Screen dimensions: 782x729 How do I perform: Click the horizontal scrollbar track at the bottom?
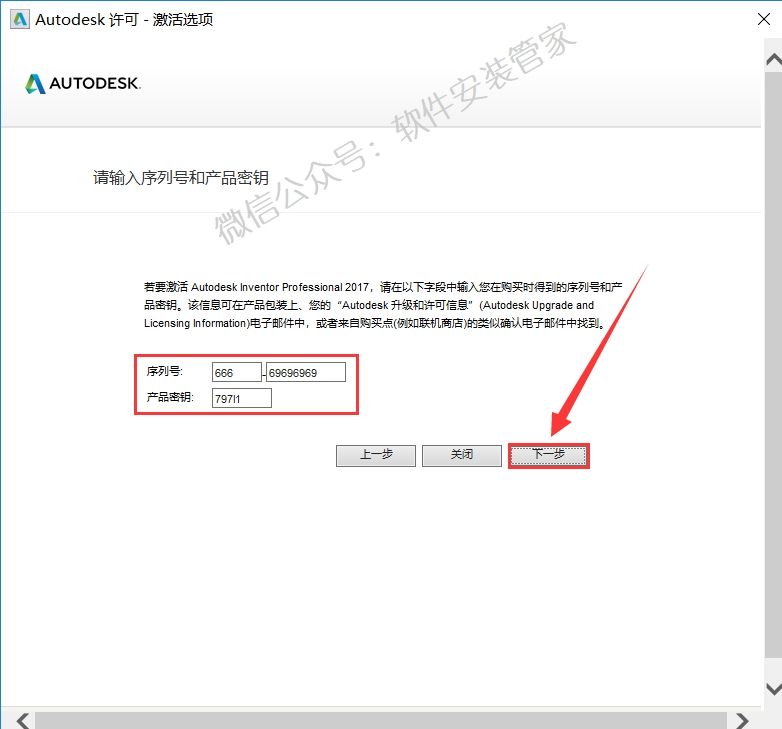380,719
